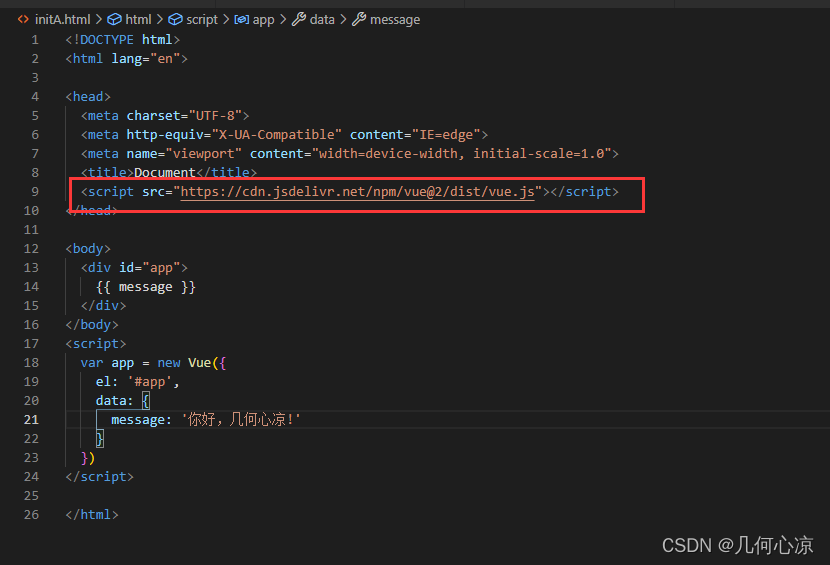This screenshot has height=565, width=830.
Task: Click the <body> opening tag
Action: click(x=88, y=249)
